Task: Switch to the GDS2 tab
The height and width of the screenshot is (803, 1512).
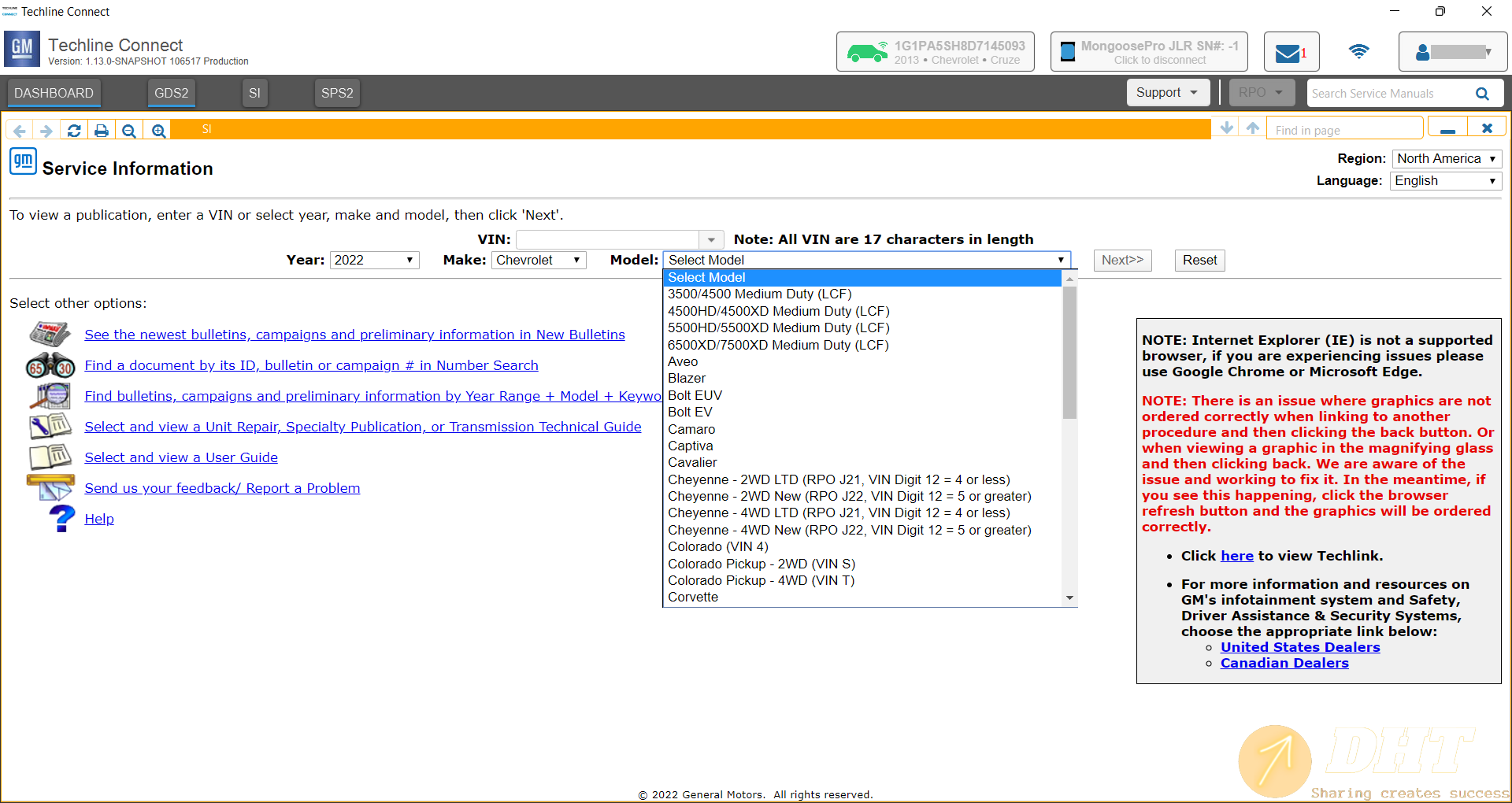Action: pos(171,93)
